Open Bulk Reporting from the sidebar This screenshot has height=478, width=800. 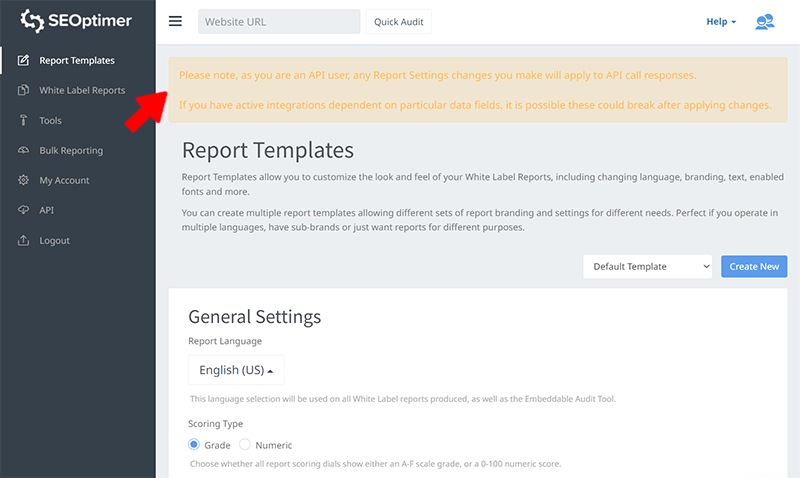[71, 150]
